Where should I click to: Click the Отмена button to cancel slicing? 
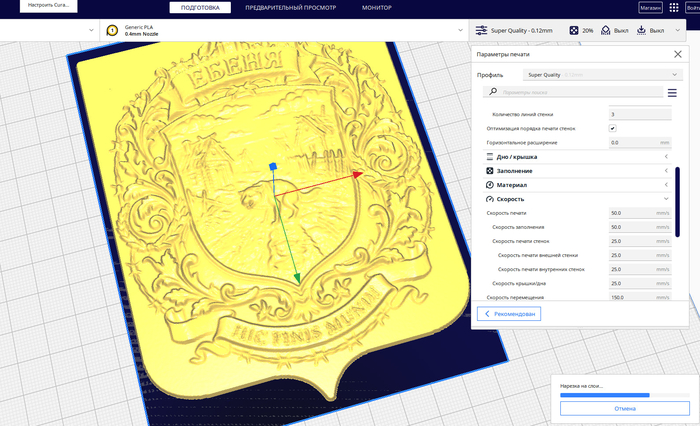[x=624, y=408]
